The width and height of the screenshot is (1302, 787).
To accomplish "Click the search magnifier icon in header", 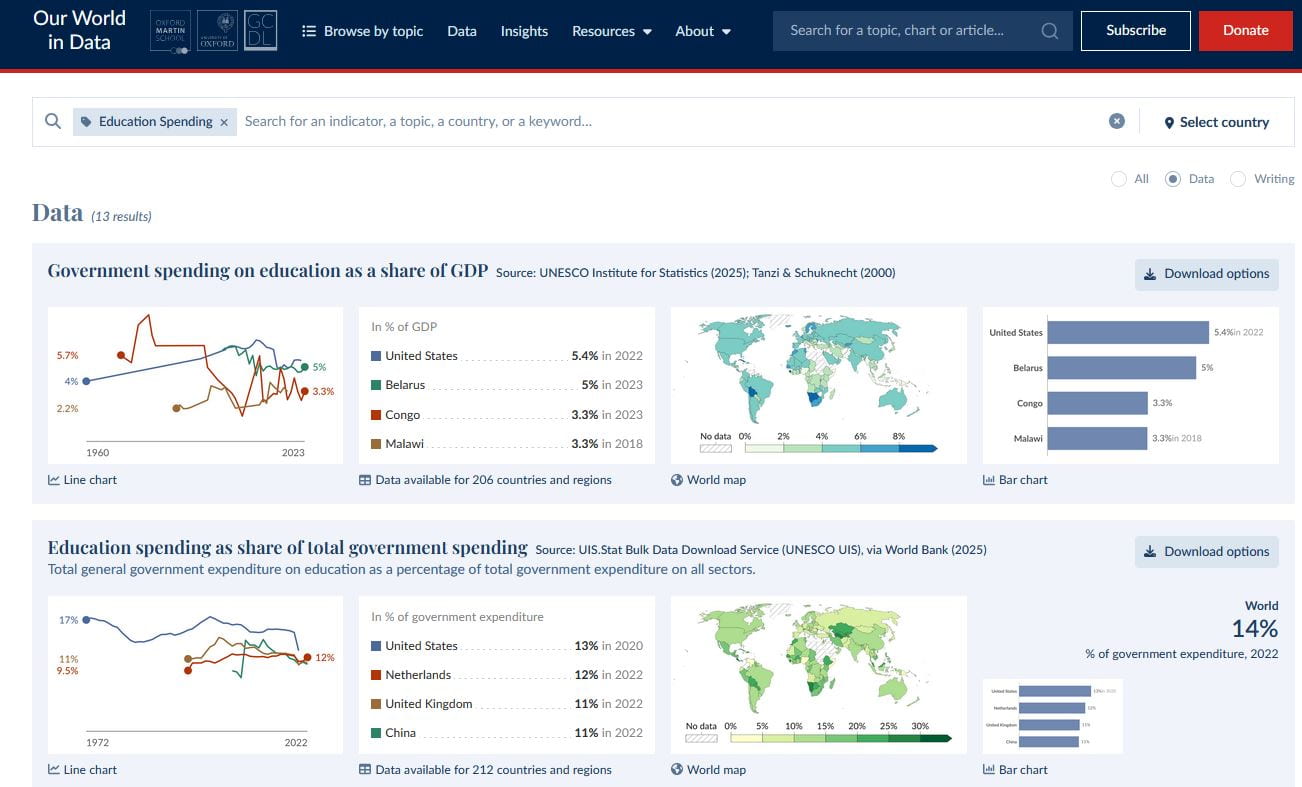I will 1049,31.
